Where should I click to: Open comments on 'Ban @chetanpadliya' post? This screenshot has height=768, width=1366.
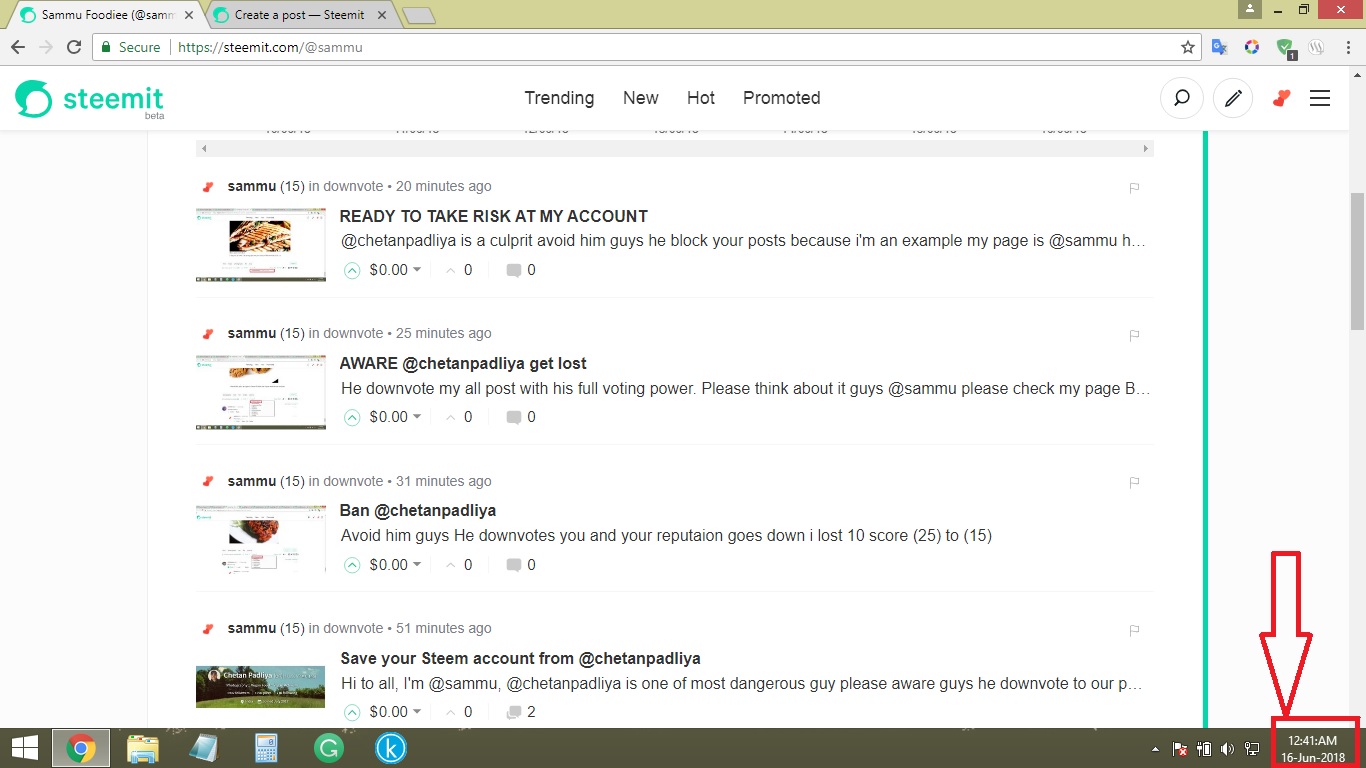521,565
